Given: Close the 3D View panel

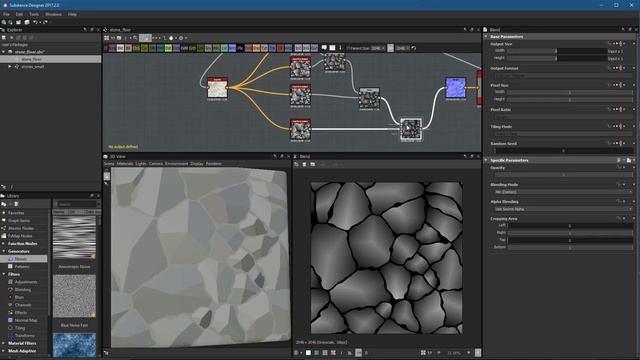Looking at the screenshot, I should (x=288, y=156).
